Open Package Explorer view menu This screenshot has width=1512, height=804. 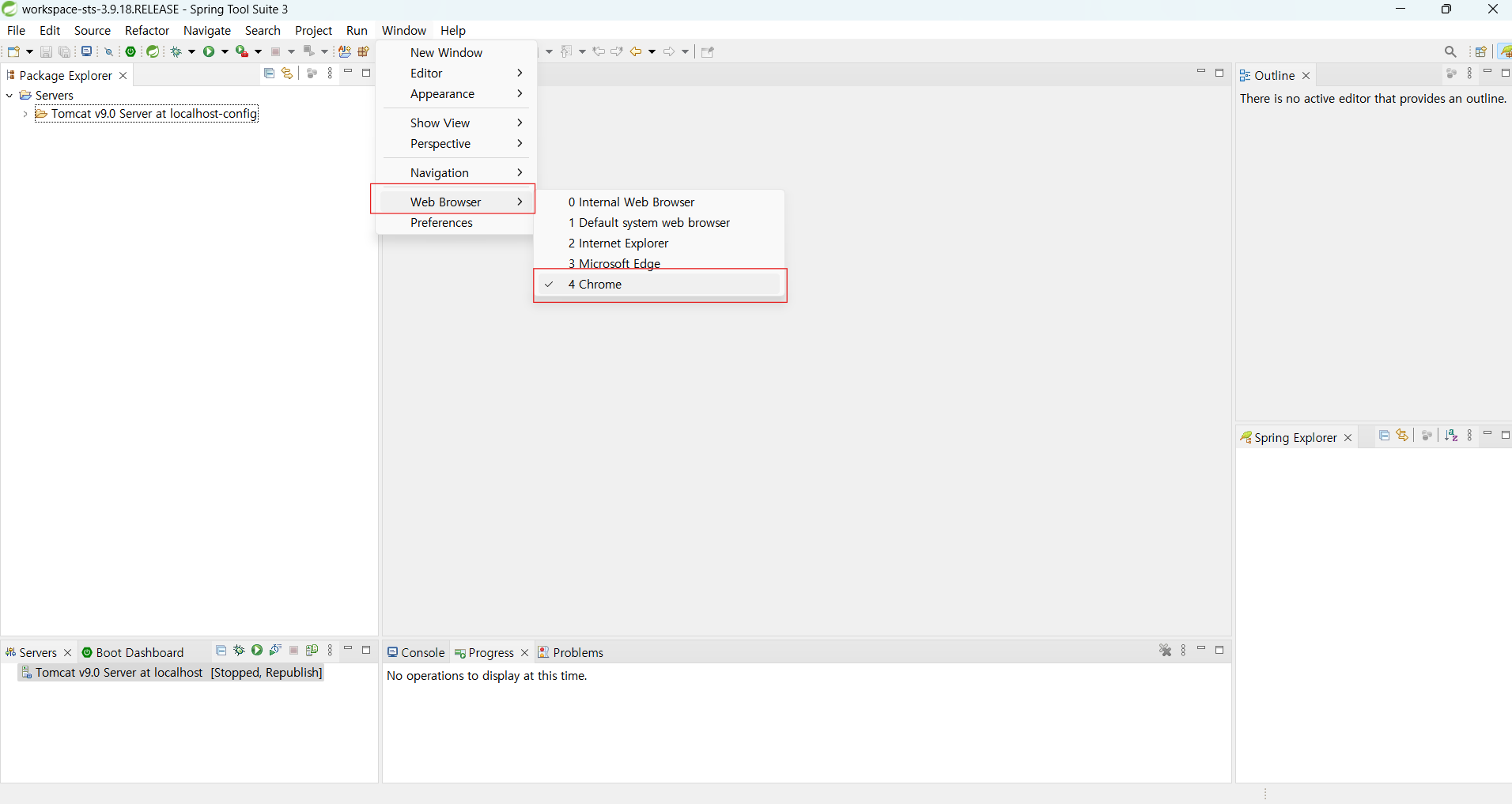pyautogui.click(x=330, y=74)
